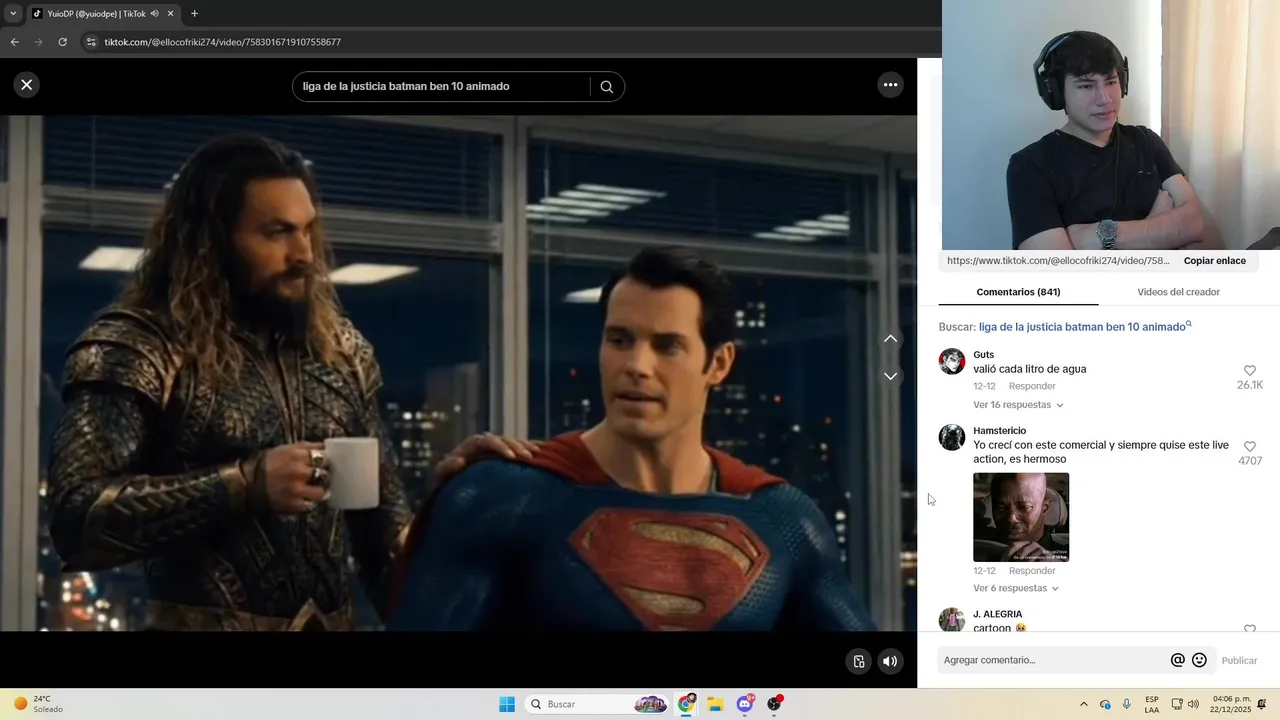Click the taskbar Buscar search box
Image resolution: width=1280 pixels, height=720 pixels.
(597, 704)
